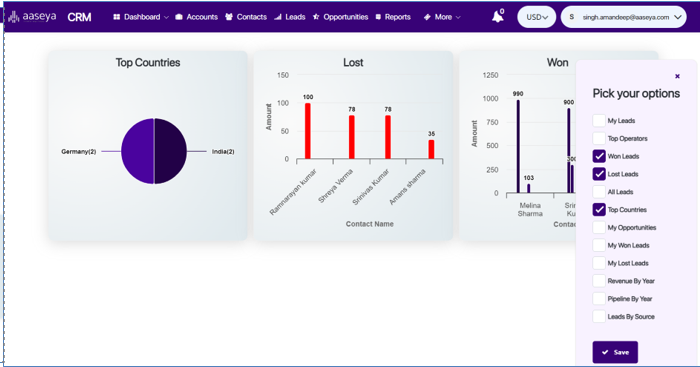Expand the Dashboard menu chevron
The height and width of the screenshot is (367, 700).
tap(166, 17)
